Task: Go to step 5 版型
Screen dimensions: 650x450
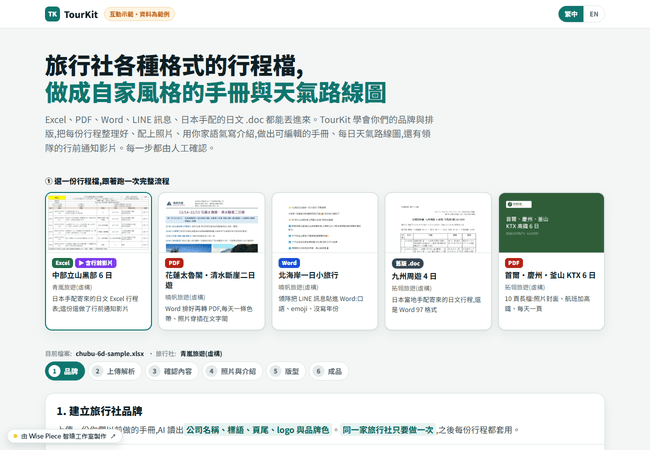Action: click(x=286, y=371)
